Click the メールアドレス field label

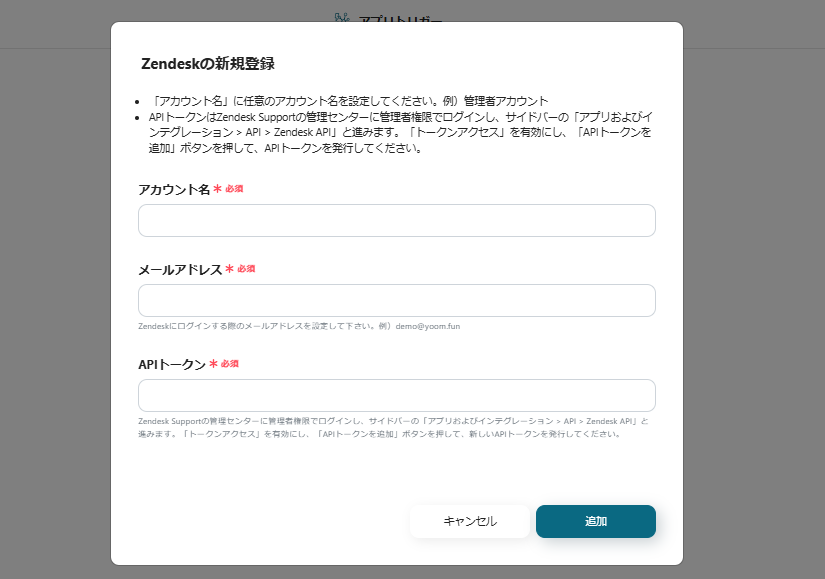[x=180, y=269]
